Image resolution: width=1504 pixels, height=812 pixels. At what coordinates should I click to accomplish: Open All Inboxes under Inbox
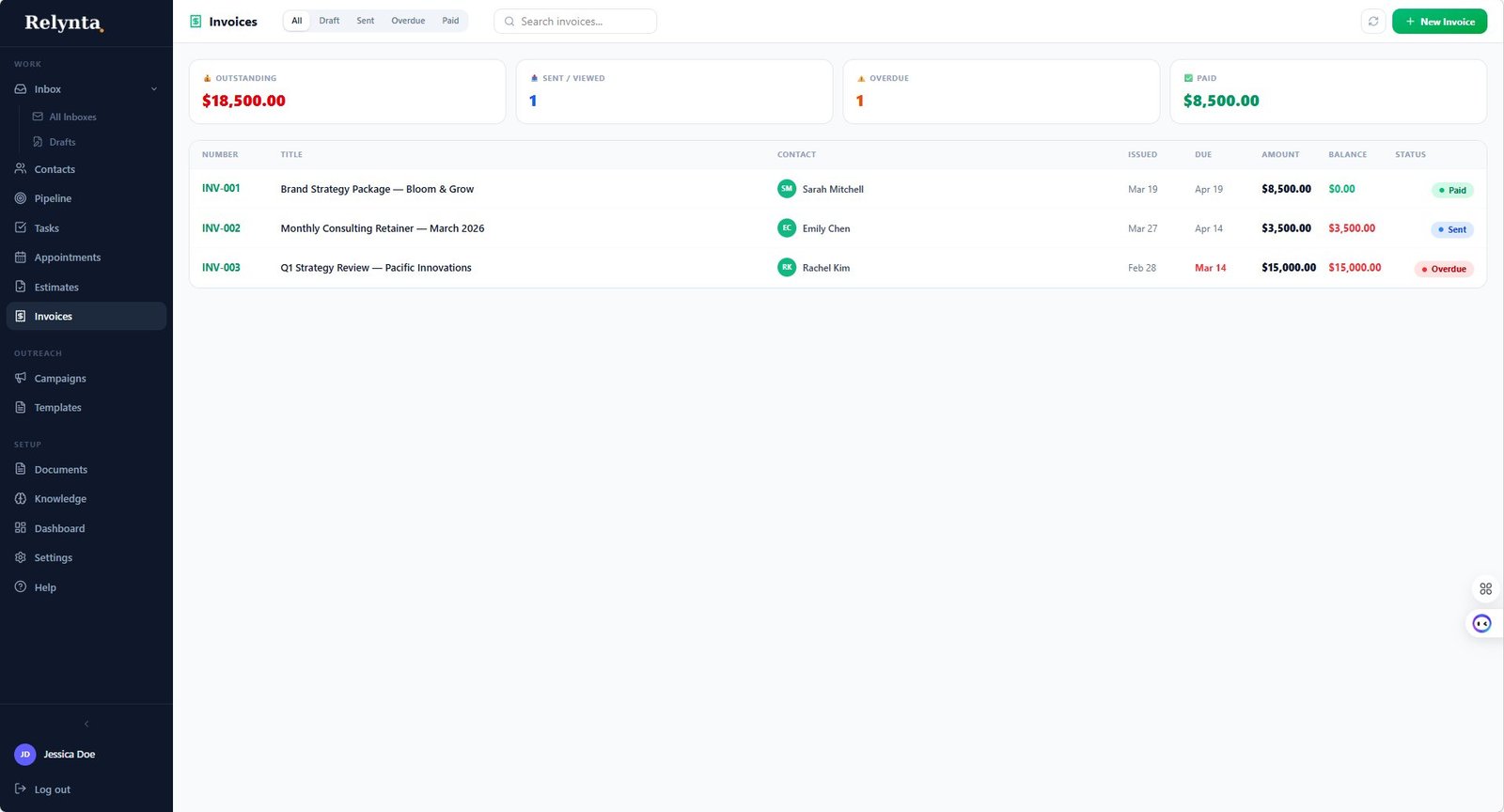pos(72,117)
